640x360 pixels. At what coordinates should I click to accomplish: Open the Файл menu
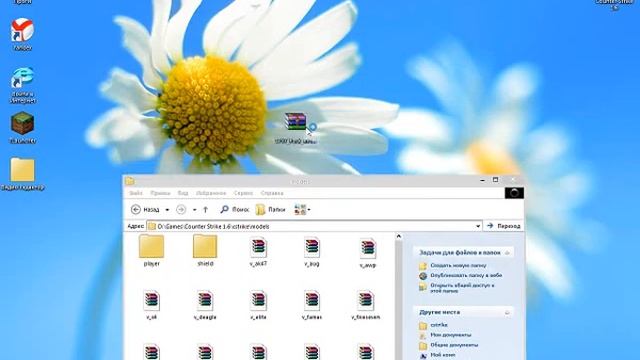136,193
